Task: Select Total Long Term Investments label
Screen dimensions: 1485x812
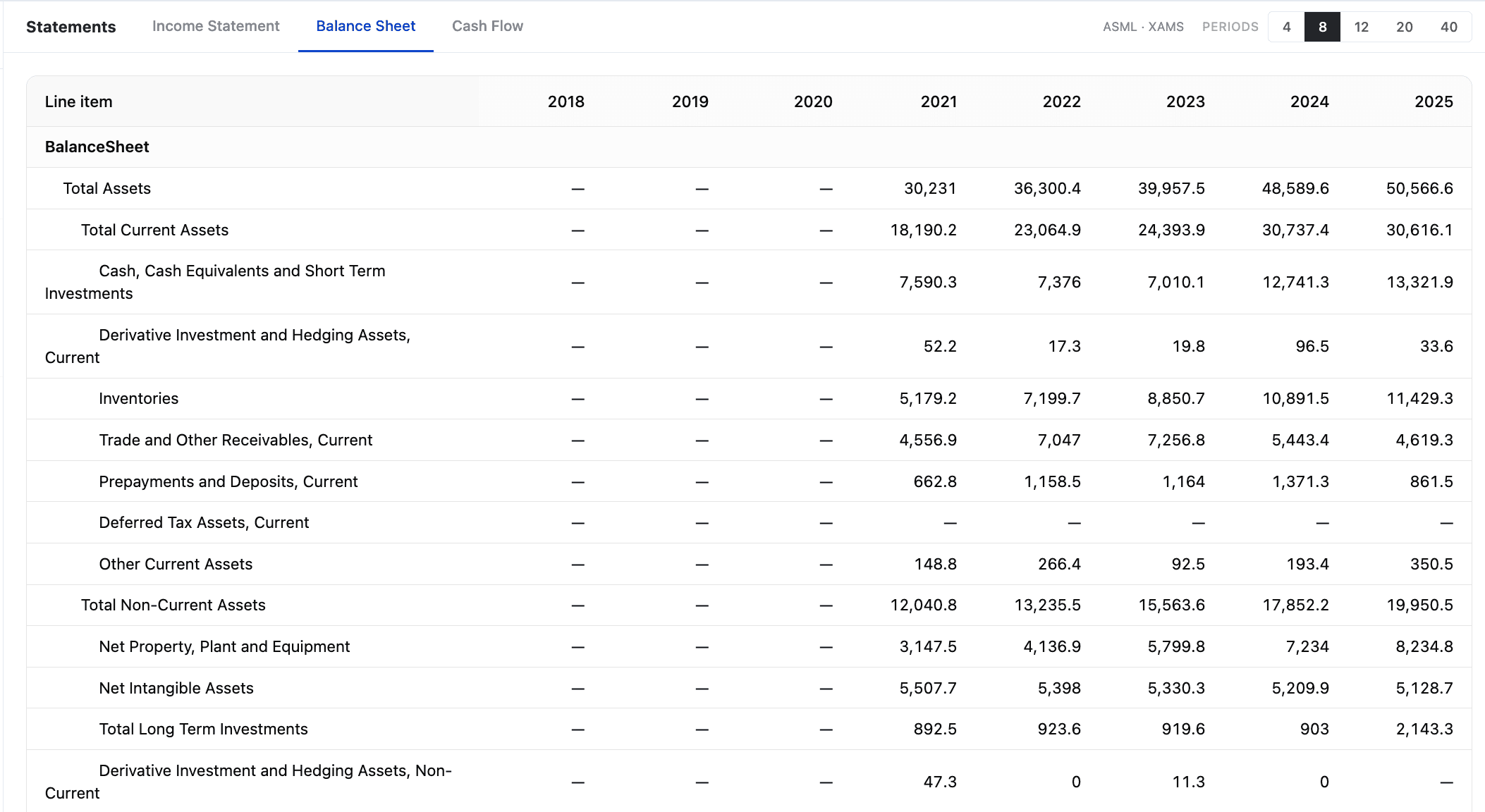Action: (203, 729)
